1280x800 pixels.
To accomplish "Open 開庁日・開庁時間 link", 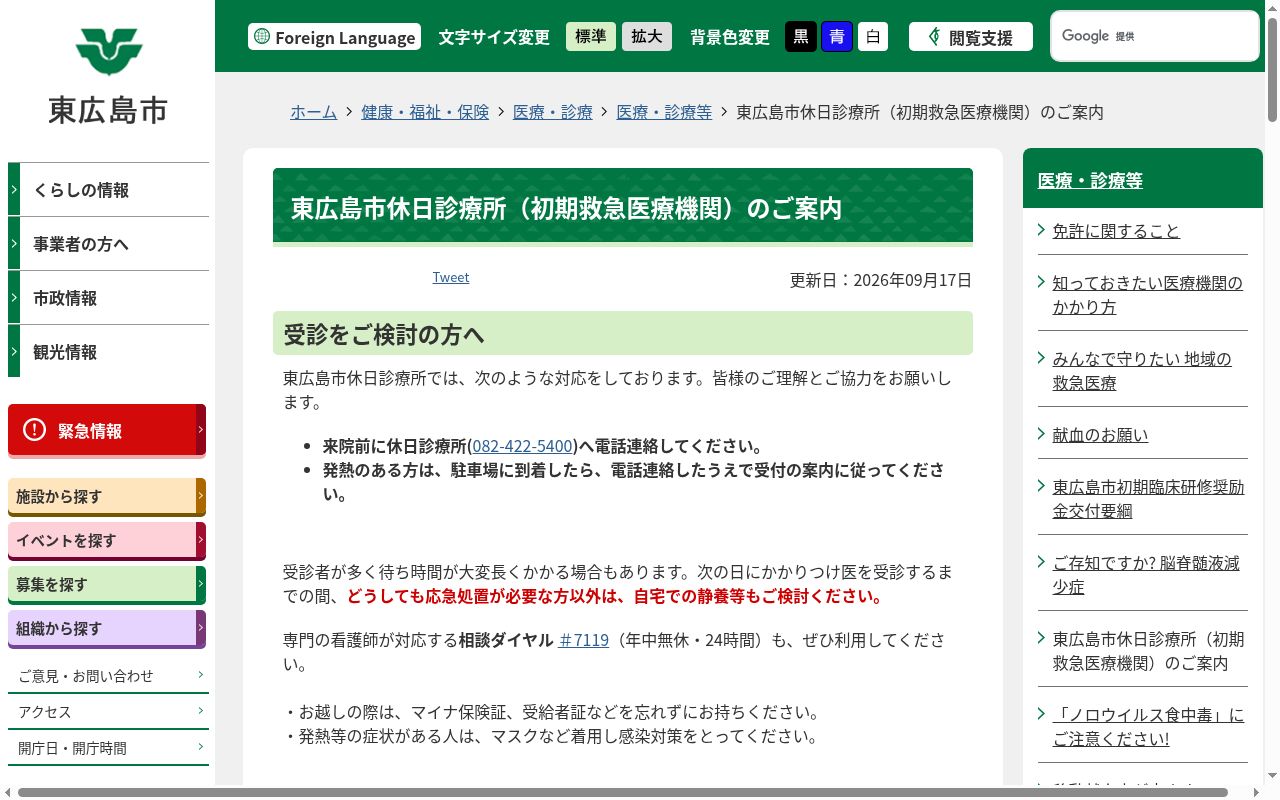I will click(x=108, y=748).
